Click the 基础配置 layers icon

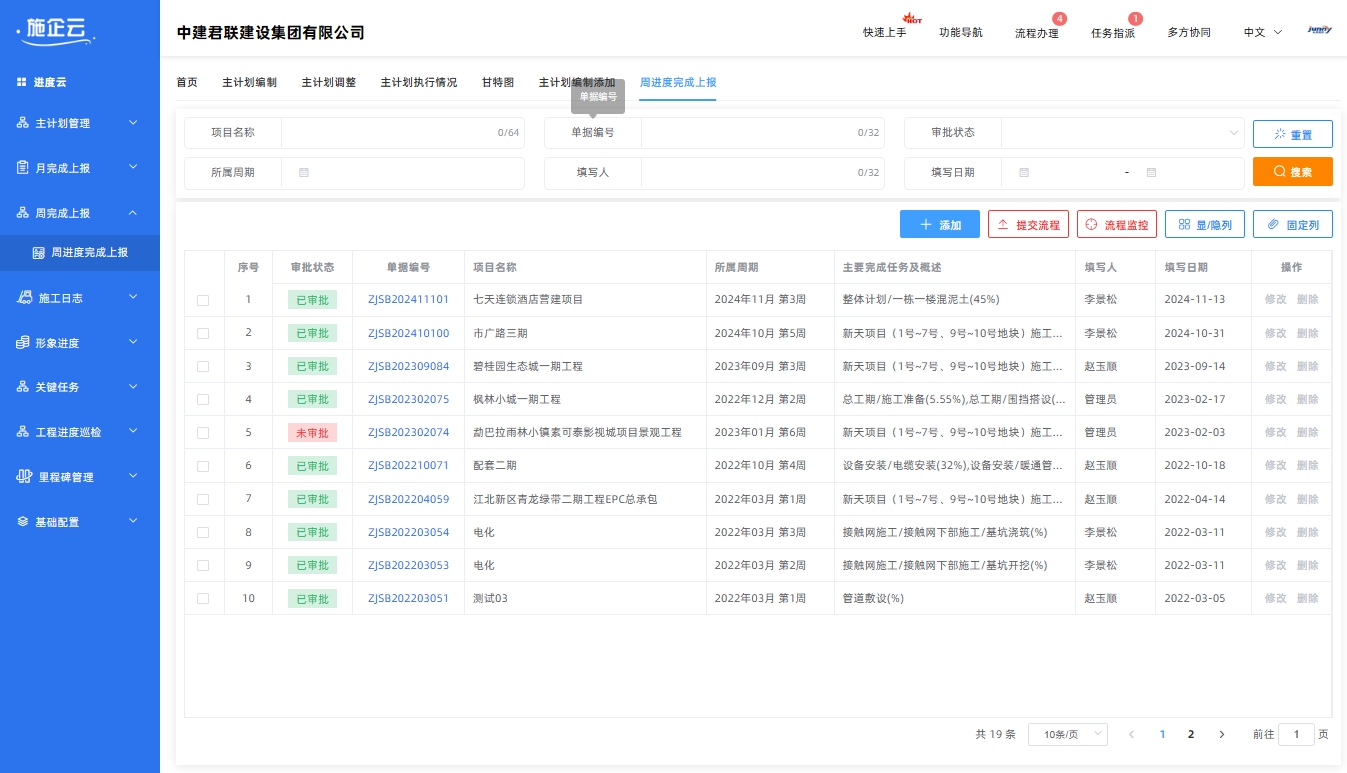[x=23, y=522]
